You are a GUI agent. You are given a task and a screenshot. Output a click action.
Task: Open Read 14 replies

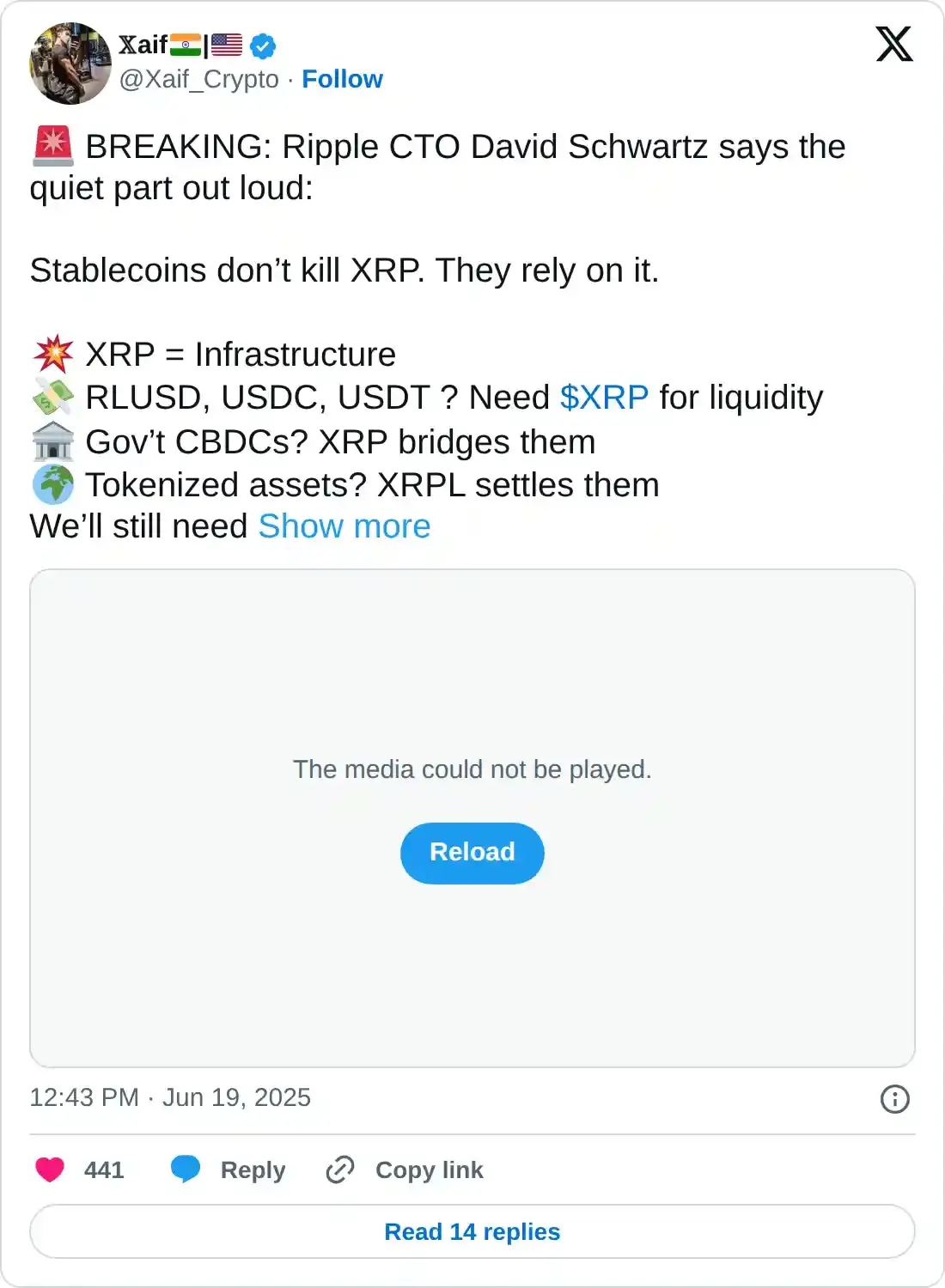pos(472,1231)
